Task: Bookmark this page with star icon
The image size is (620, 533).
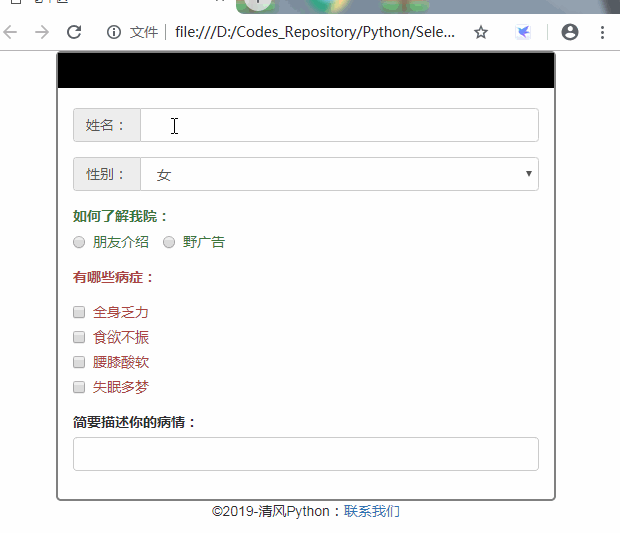Action: [481, 32]
